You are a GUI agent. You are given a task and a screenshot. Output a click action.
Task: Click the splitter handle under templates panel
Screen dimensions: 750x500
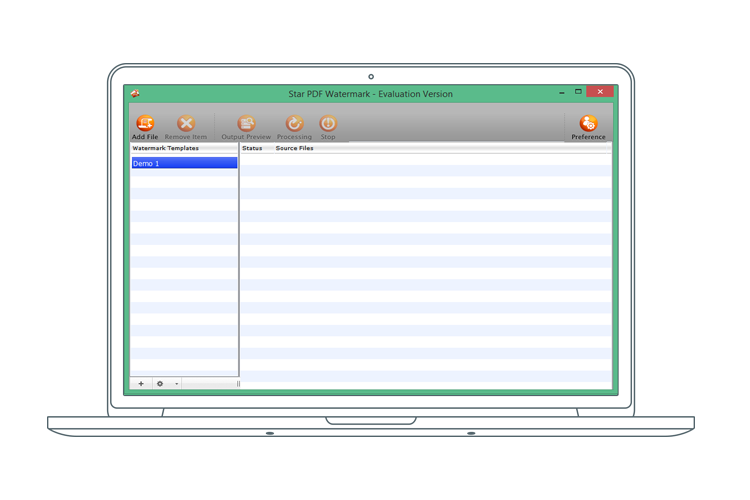(237, 383)
